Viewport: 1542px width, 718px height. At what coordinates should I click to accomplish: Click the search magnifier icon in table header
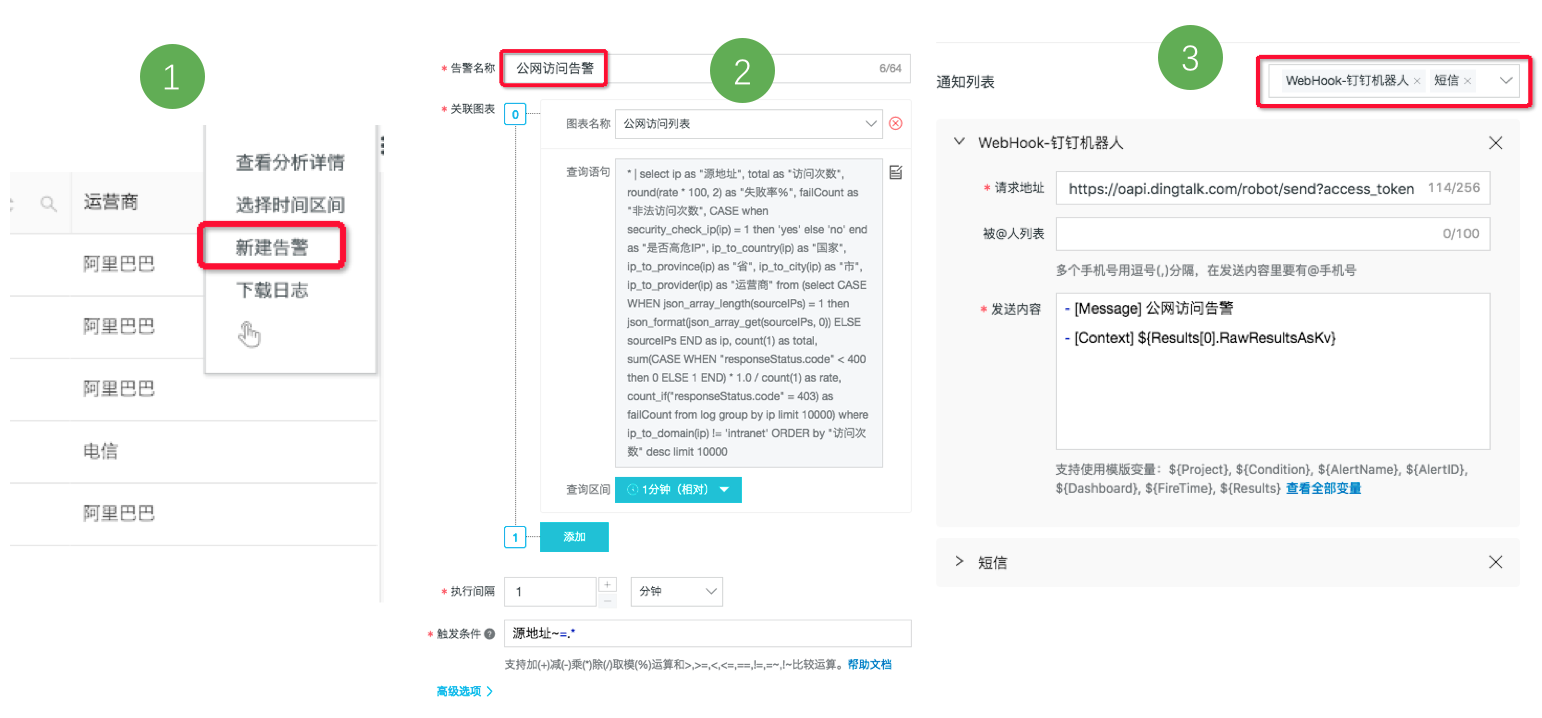pyautogui.click(x=47, y=203)
